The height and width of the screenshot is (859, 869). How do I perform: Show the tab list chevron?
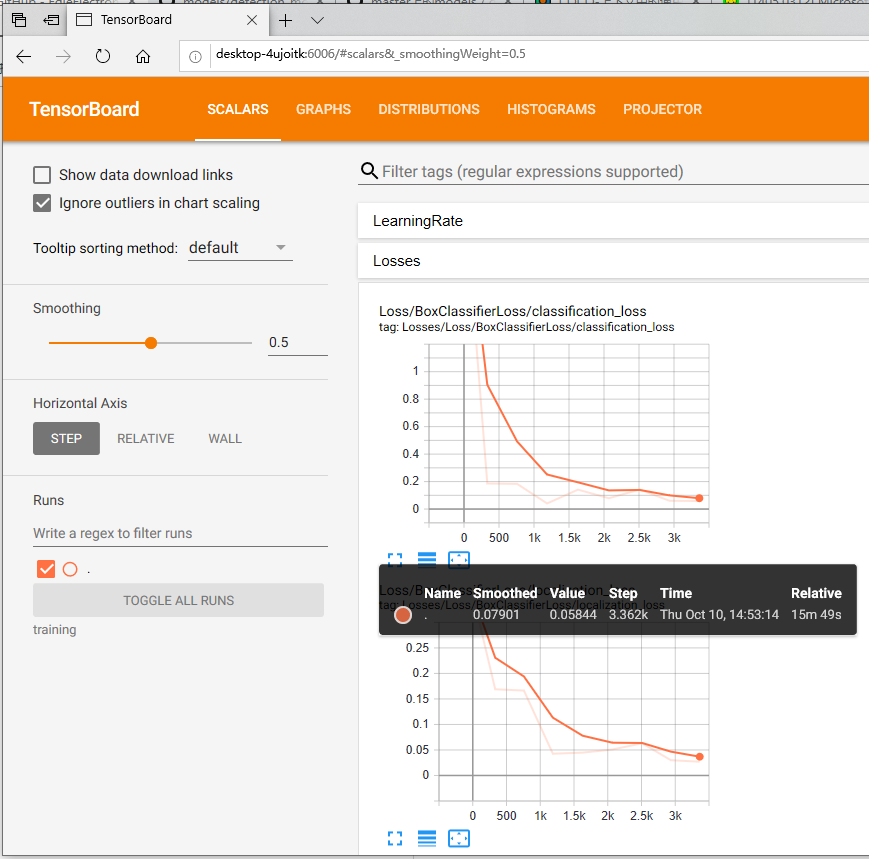318,21
